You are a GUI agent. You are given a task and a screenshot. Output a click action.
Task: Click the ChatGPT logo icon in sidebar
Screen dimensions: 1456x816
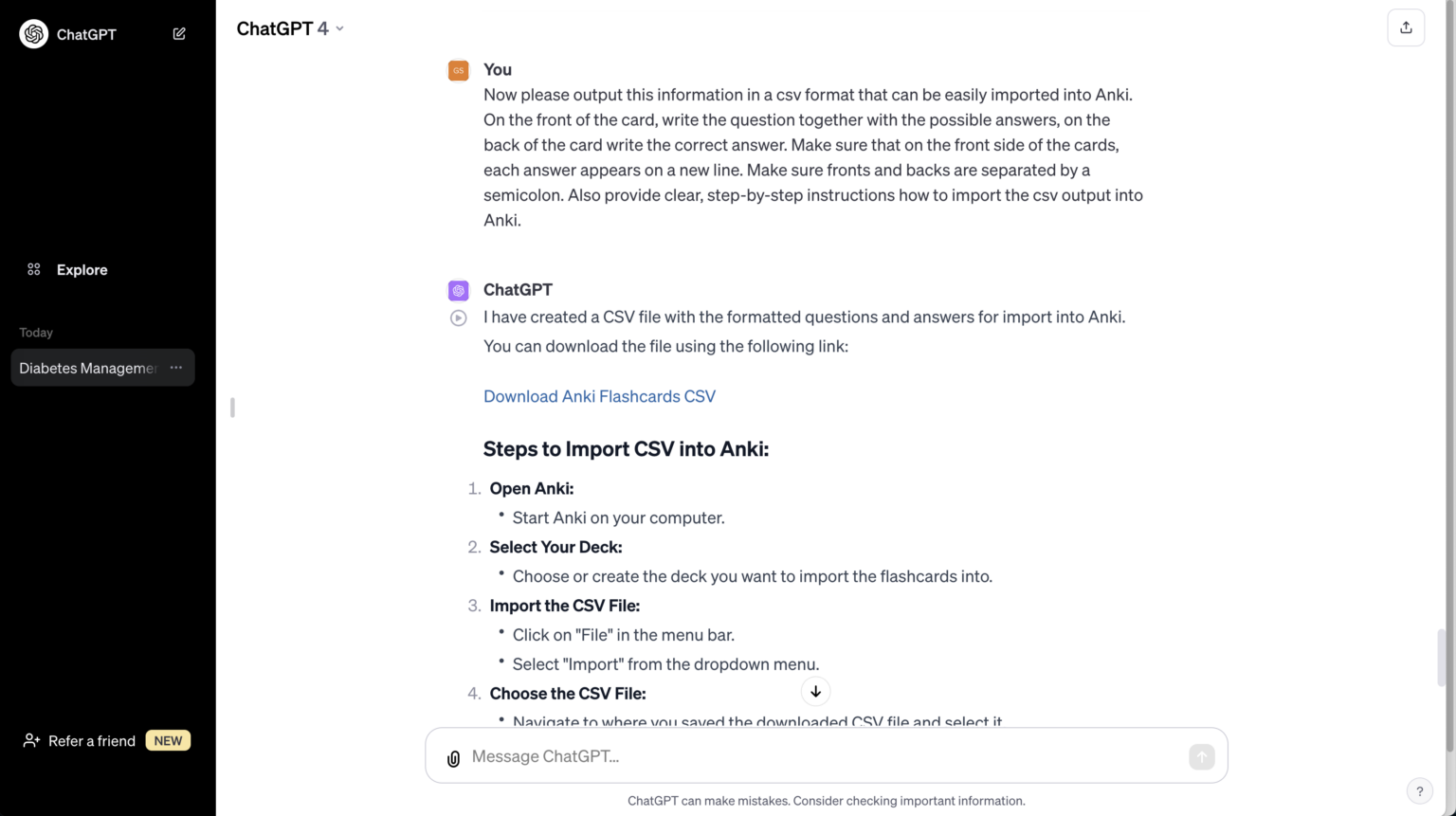click(x=34, y=34)
